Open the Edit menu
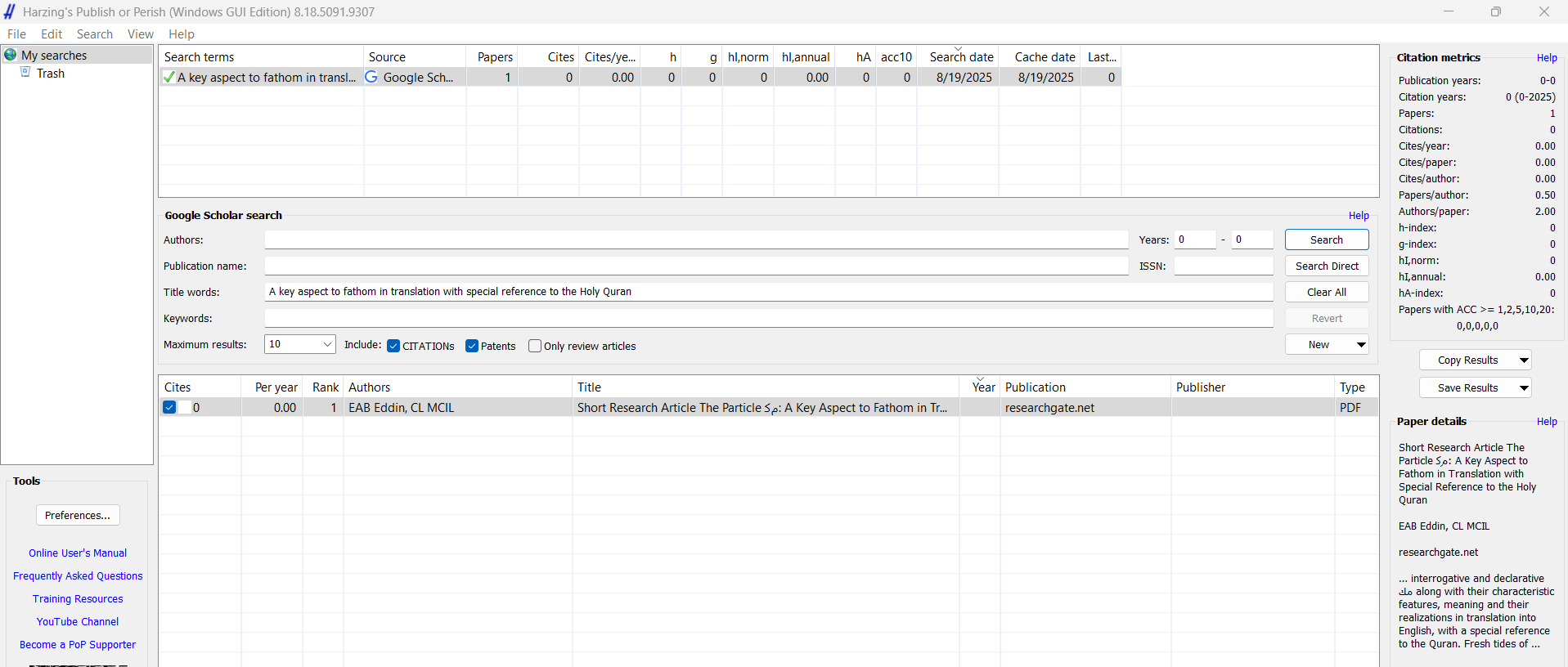Image resolution: width=1568 pixels, height=667 pixels. click(52, 34)
